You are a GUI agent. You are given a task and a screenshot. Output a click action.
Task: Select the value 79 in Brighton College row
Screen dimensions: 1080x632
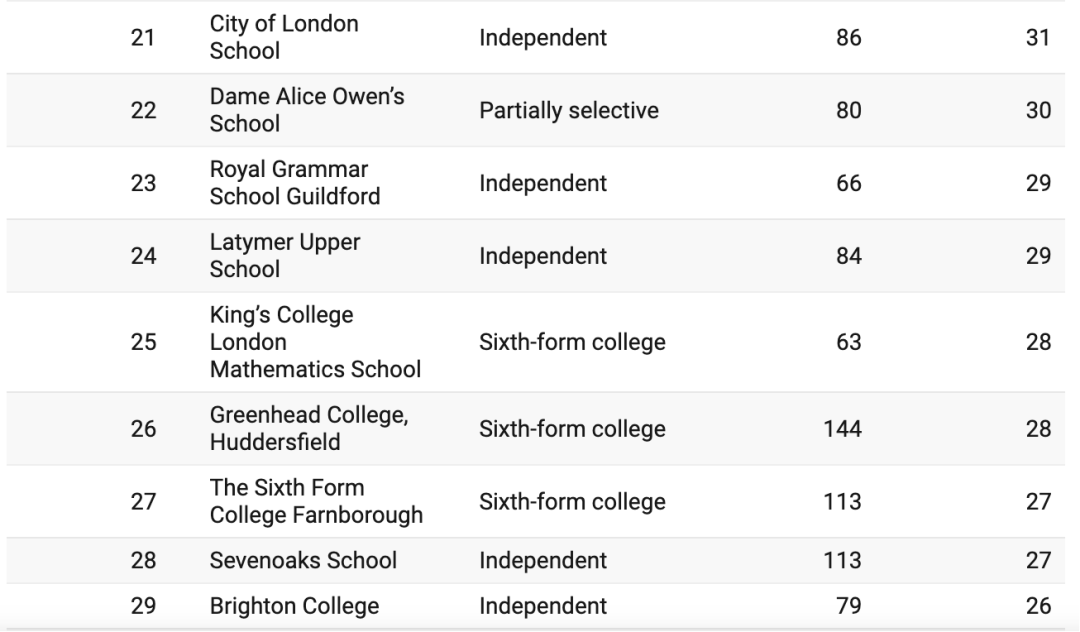click(x=848, y=606)
